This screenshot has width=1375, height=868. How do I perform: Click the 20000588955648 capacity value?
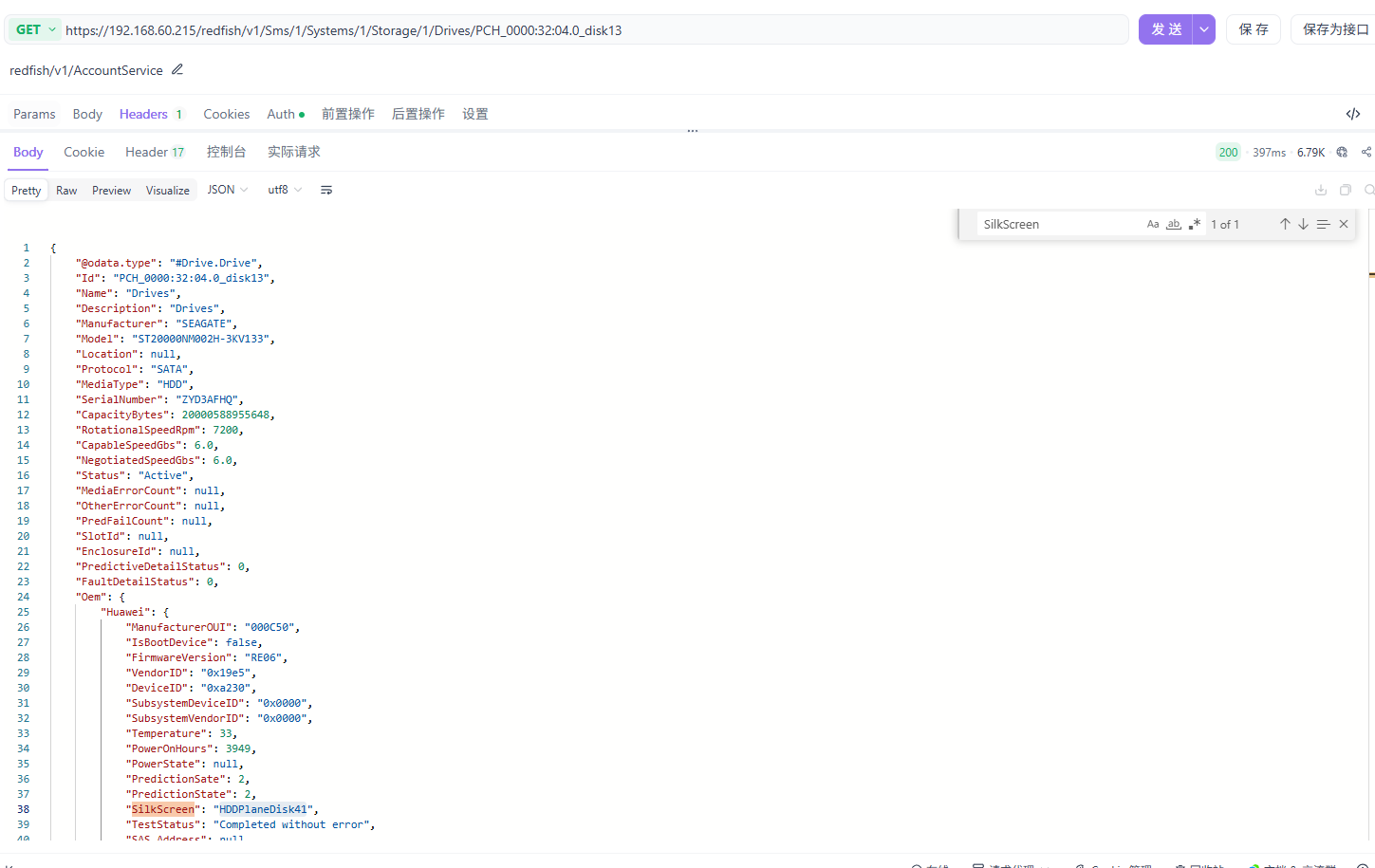point(226,415)
